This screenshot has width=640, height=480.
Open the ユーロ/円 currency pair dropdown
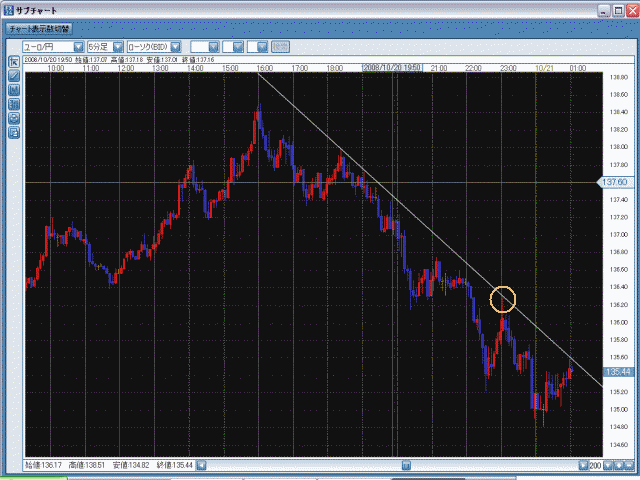78,47
